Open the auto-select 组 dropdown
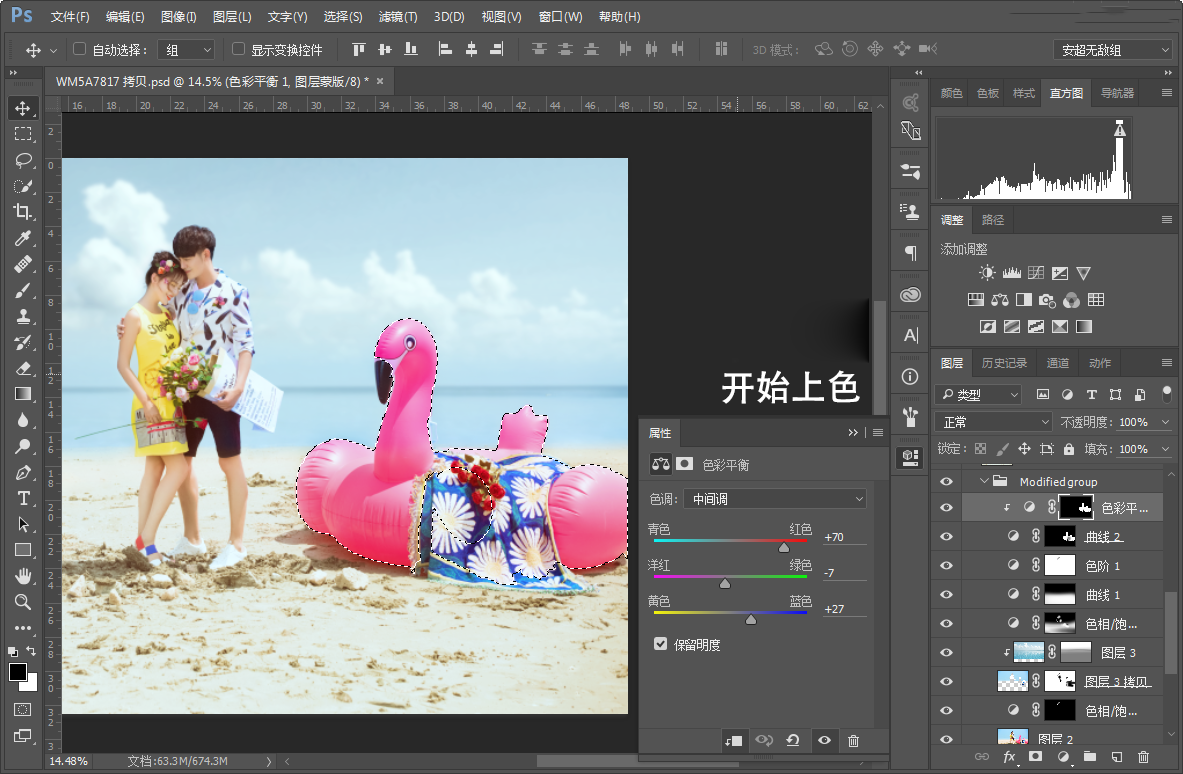Screen dimensions: 1183x774 [x=186, y=50]
